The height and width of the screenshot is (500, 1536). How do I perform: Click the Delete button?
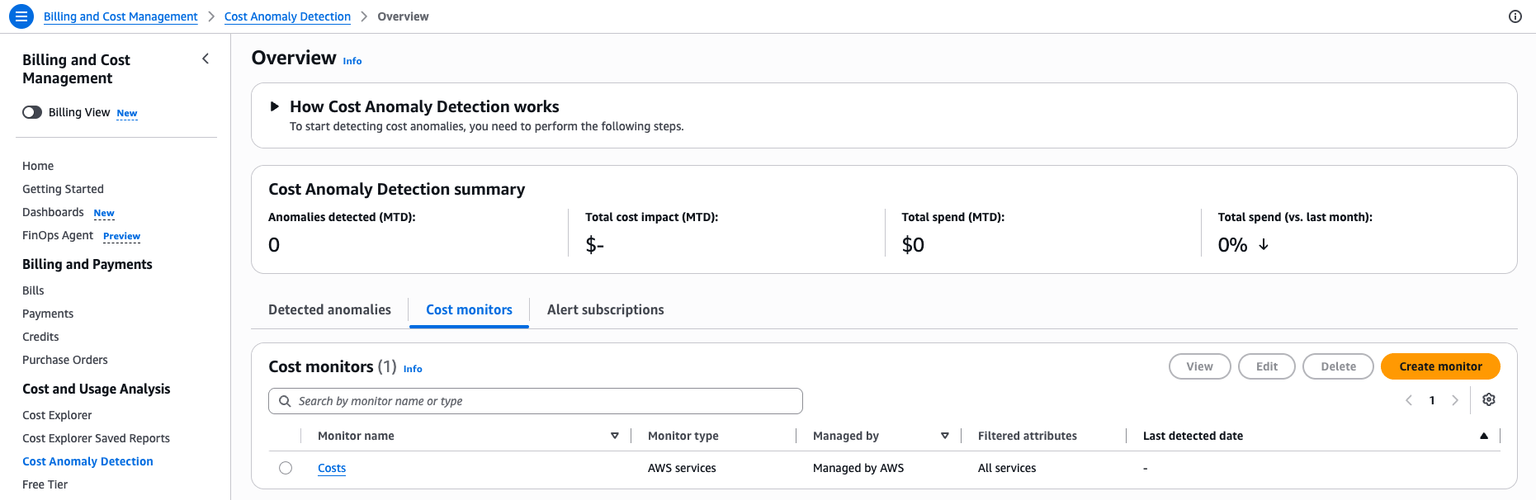click(x=1338, y=366)
